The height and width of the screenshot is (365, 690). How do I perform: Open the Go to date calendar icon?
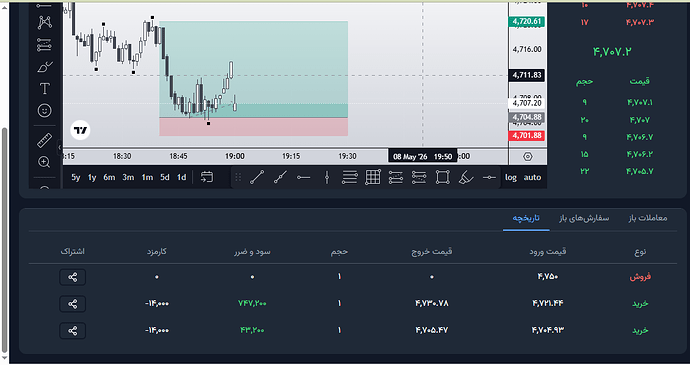pyautogui.click(x=207, y=177)
